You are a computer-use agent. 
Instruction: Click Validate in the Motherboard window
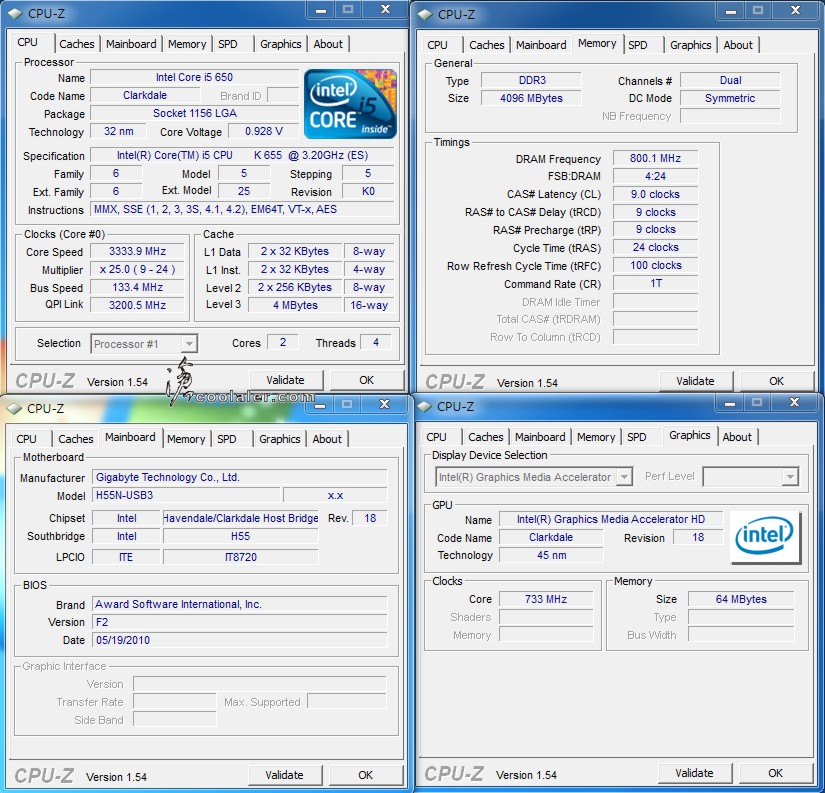[284, 776]
